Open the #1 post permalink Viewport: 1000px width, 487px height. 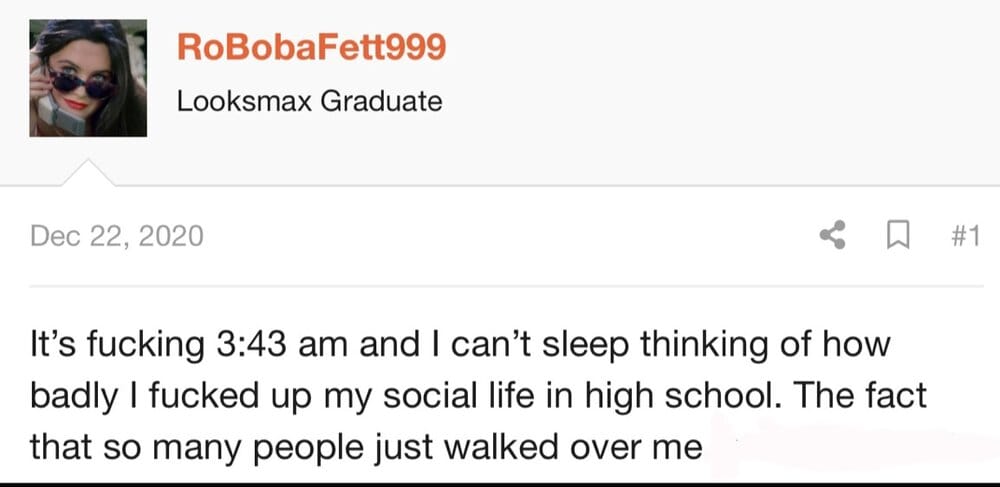coord(962,236)
